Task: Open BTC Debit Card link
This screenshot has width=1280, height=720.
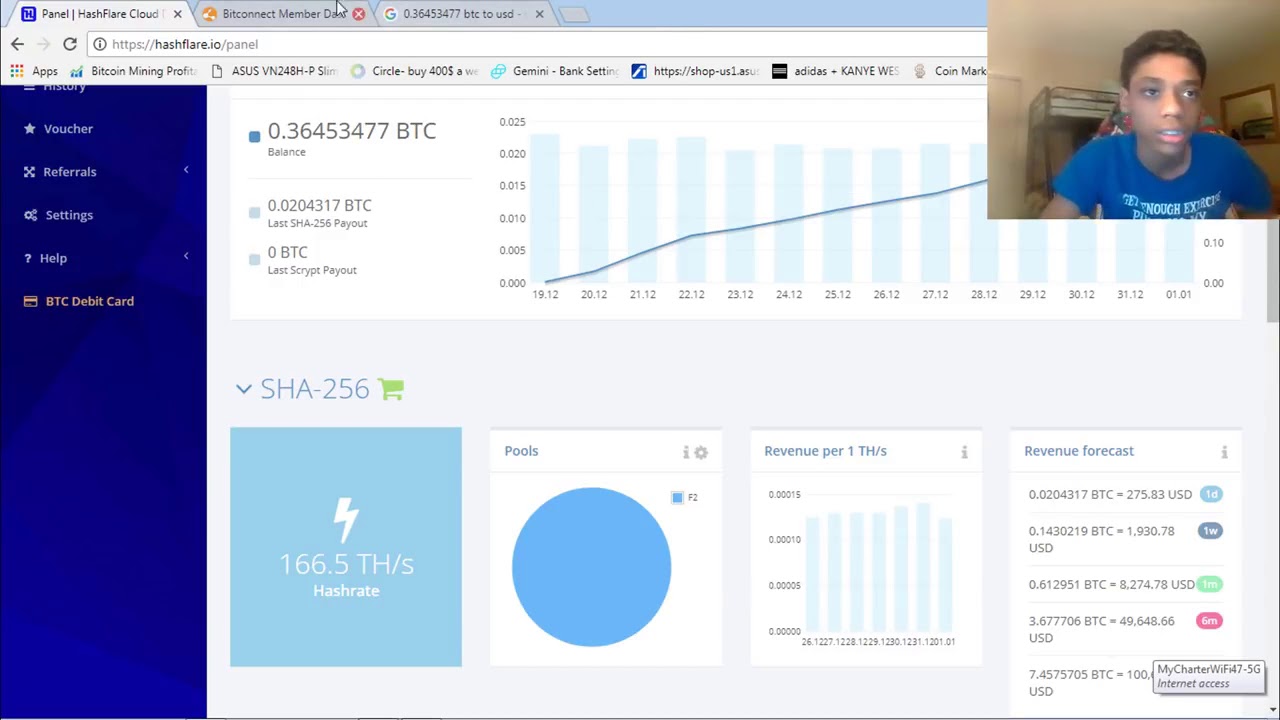Action: click(x=89, y=301)
